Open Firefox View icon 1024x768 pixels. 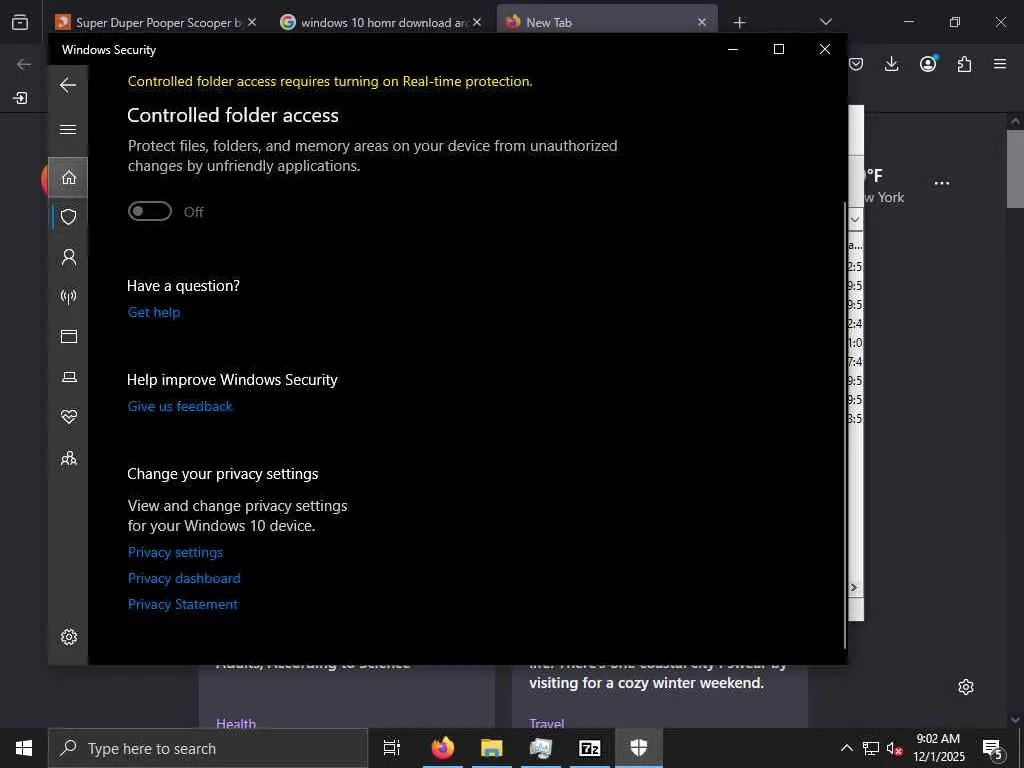20,22
